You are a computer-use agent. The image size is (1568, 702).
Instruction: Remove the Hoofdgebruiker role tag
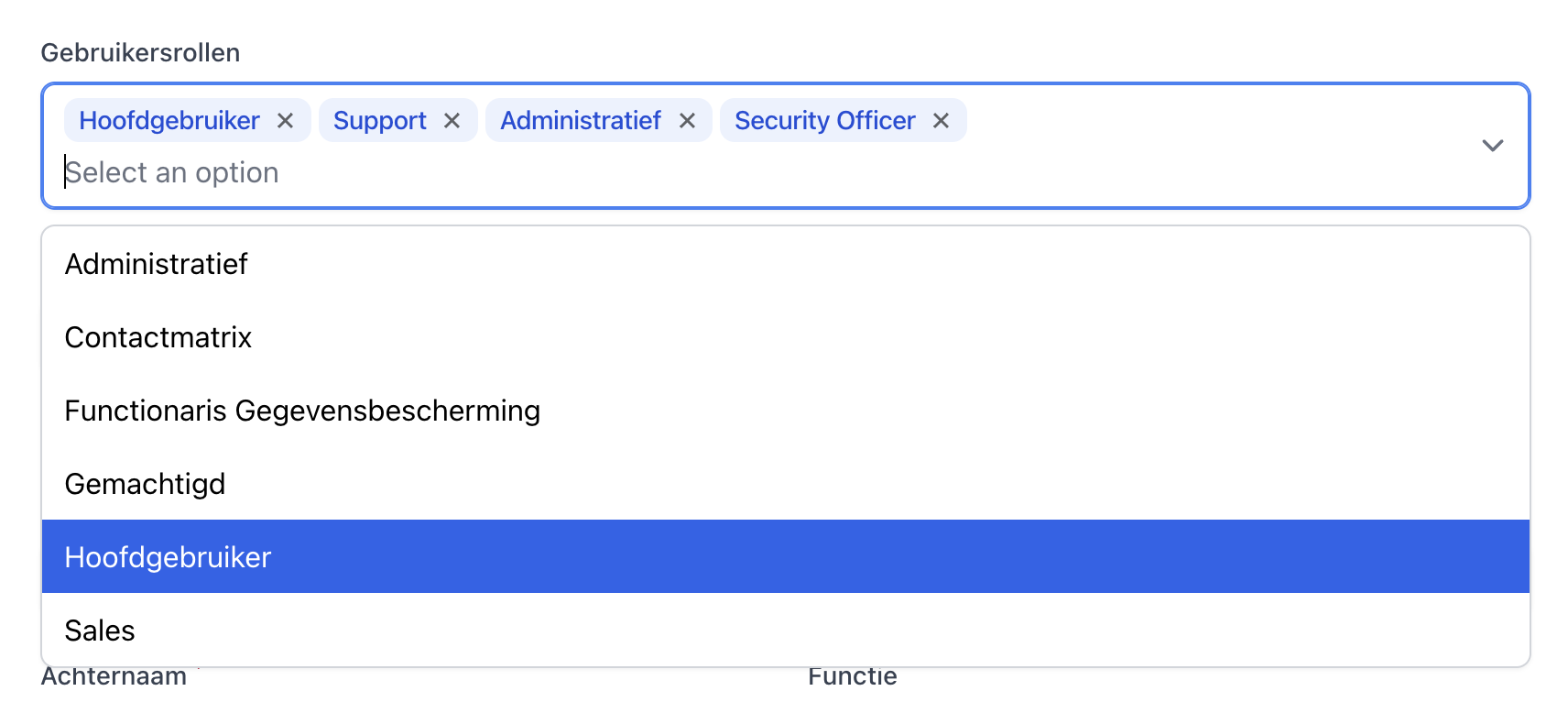coord(285,121)
